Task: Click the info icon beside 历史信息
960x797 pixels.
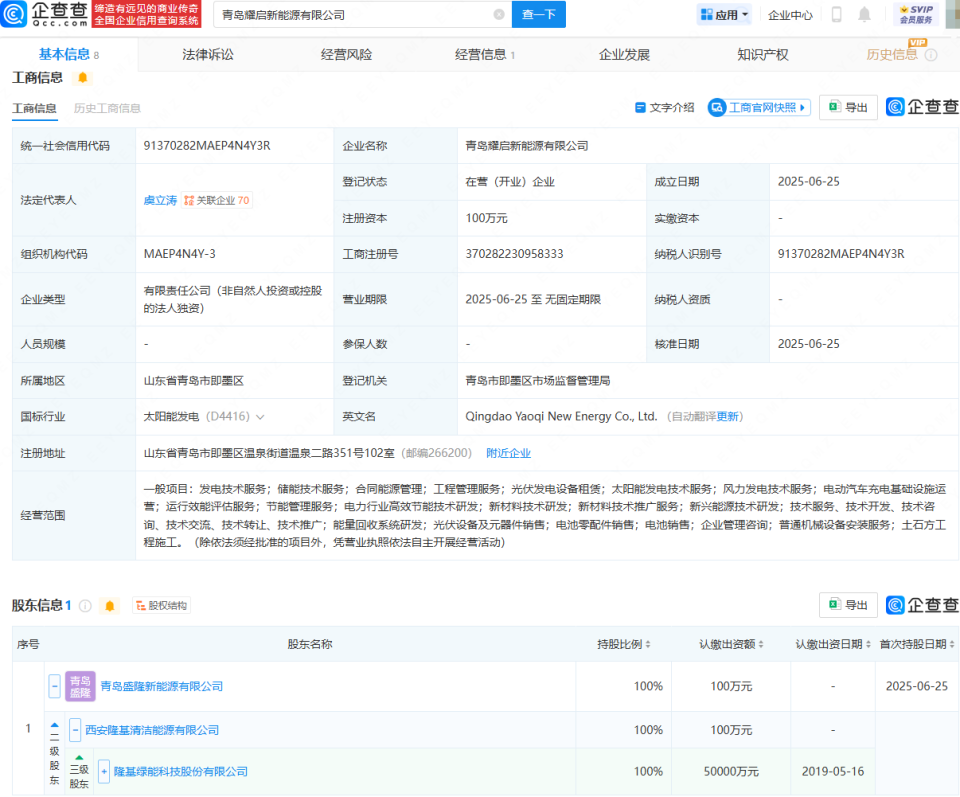Action: tap(931, 55)
